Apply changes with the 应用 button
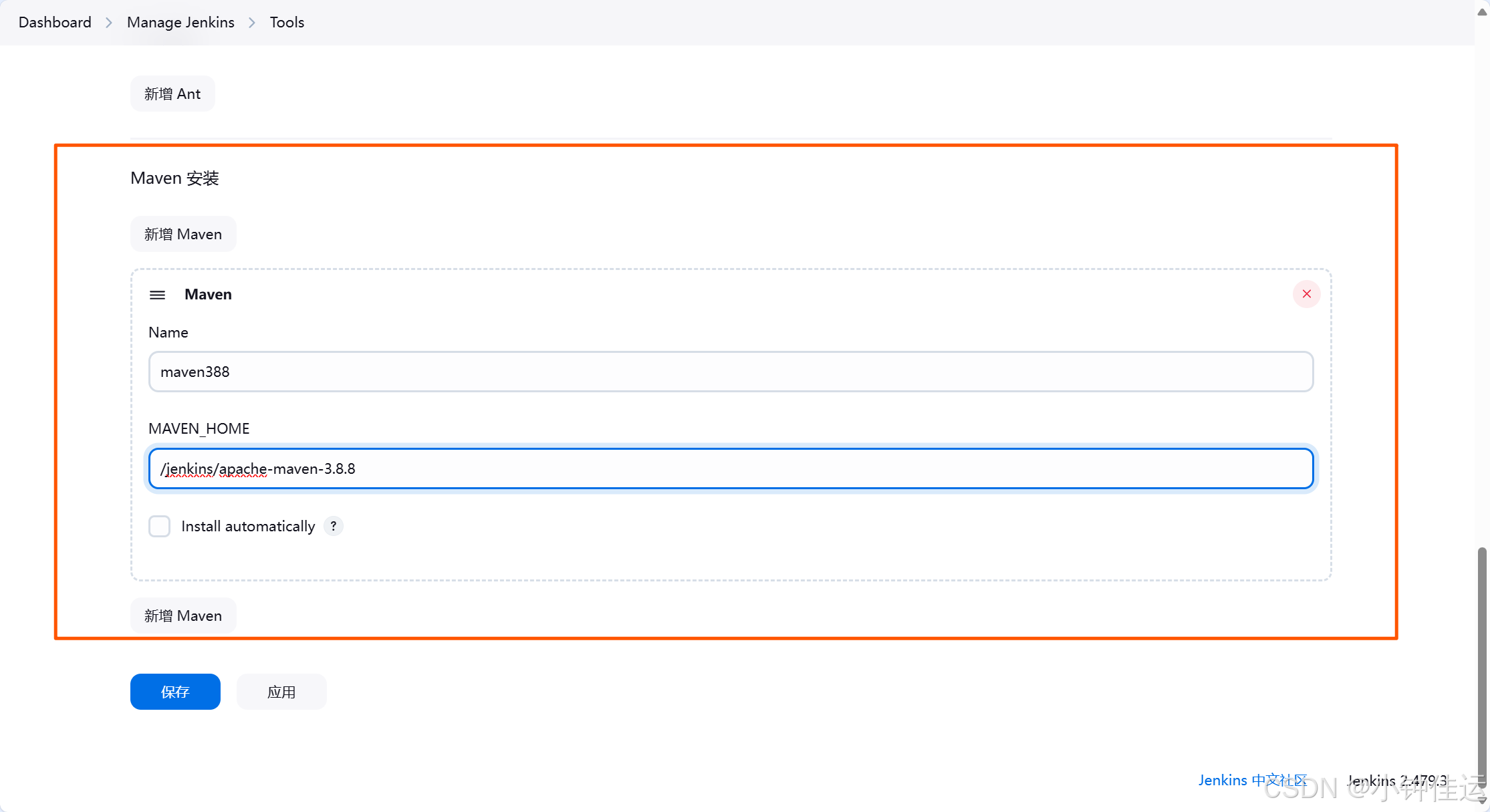1490x812 pixels. coord(281,692)
